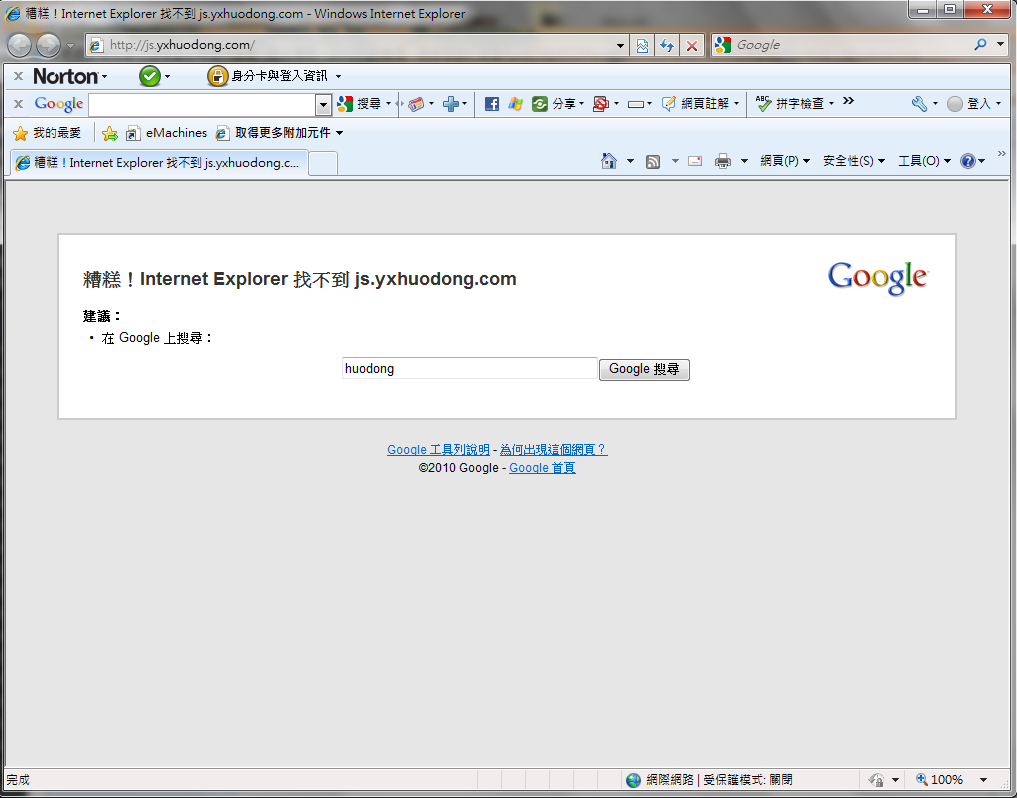Toggle the compatibility view icon in address bar
This screenshot has width=1017, height=798.
tap(642, 46)
